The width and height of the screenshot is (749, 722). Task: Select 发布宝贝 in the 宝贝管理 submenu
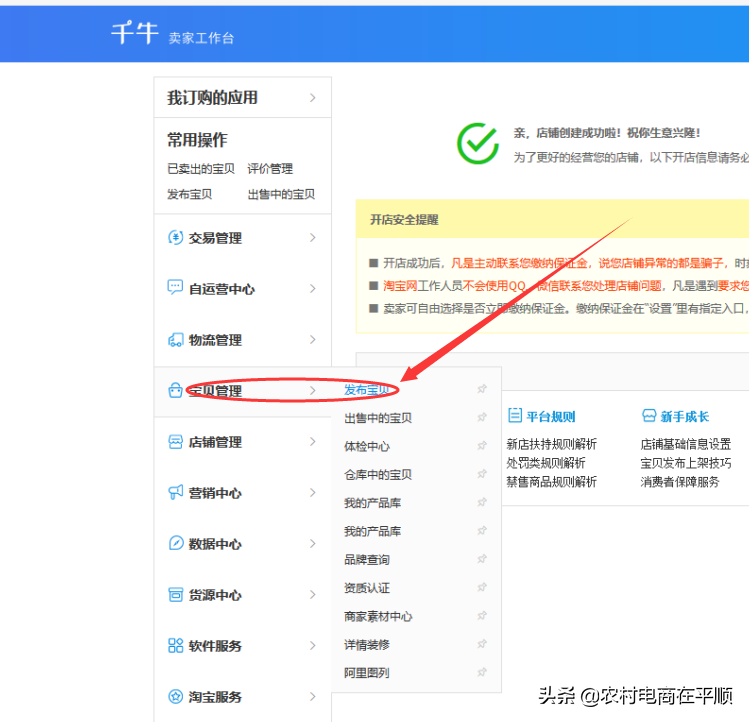366,389
